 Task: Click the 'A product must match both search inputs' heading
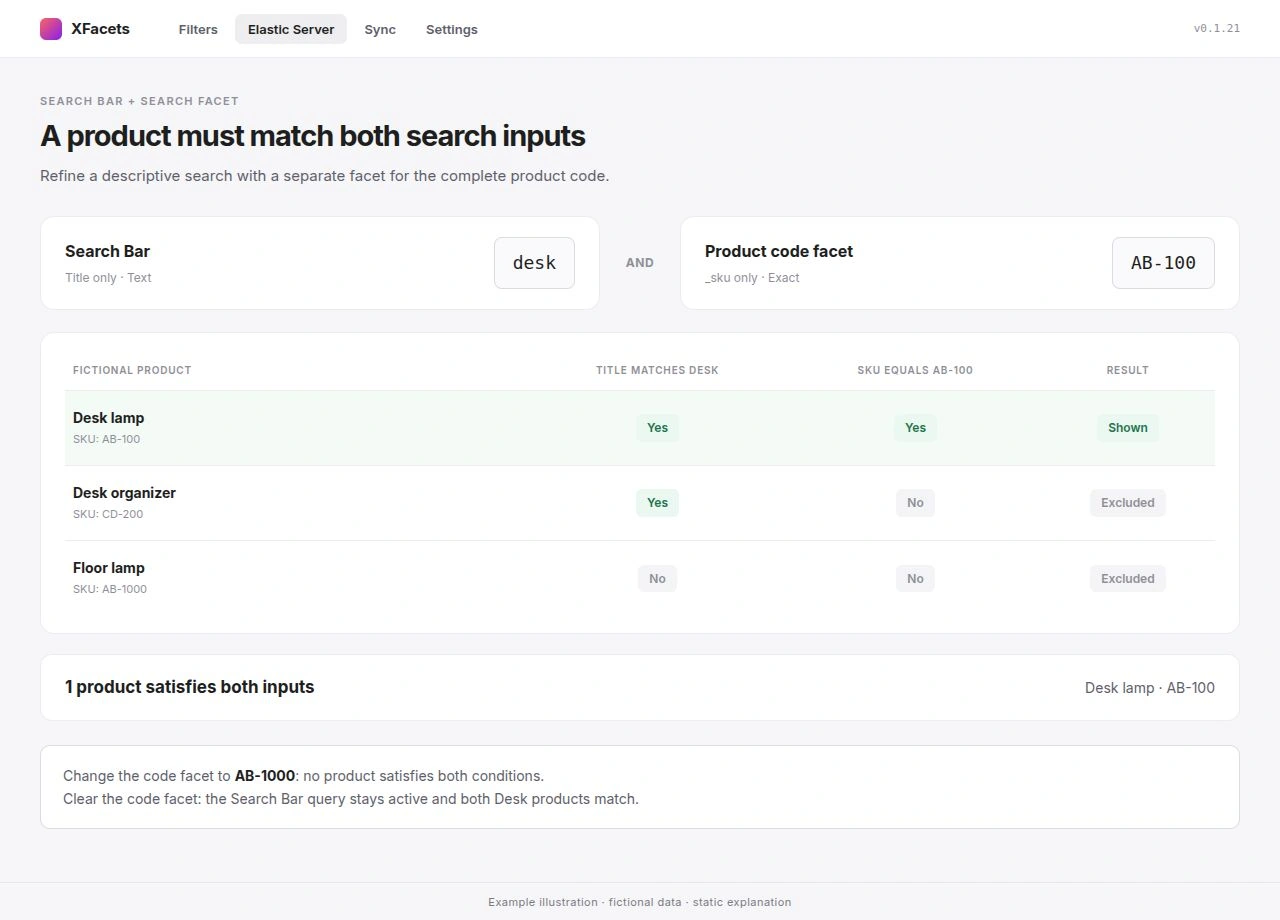(313, 136)
